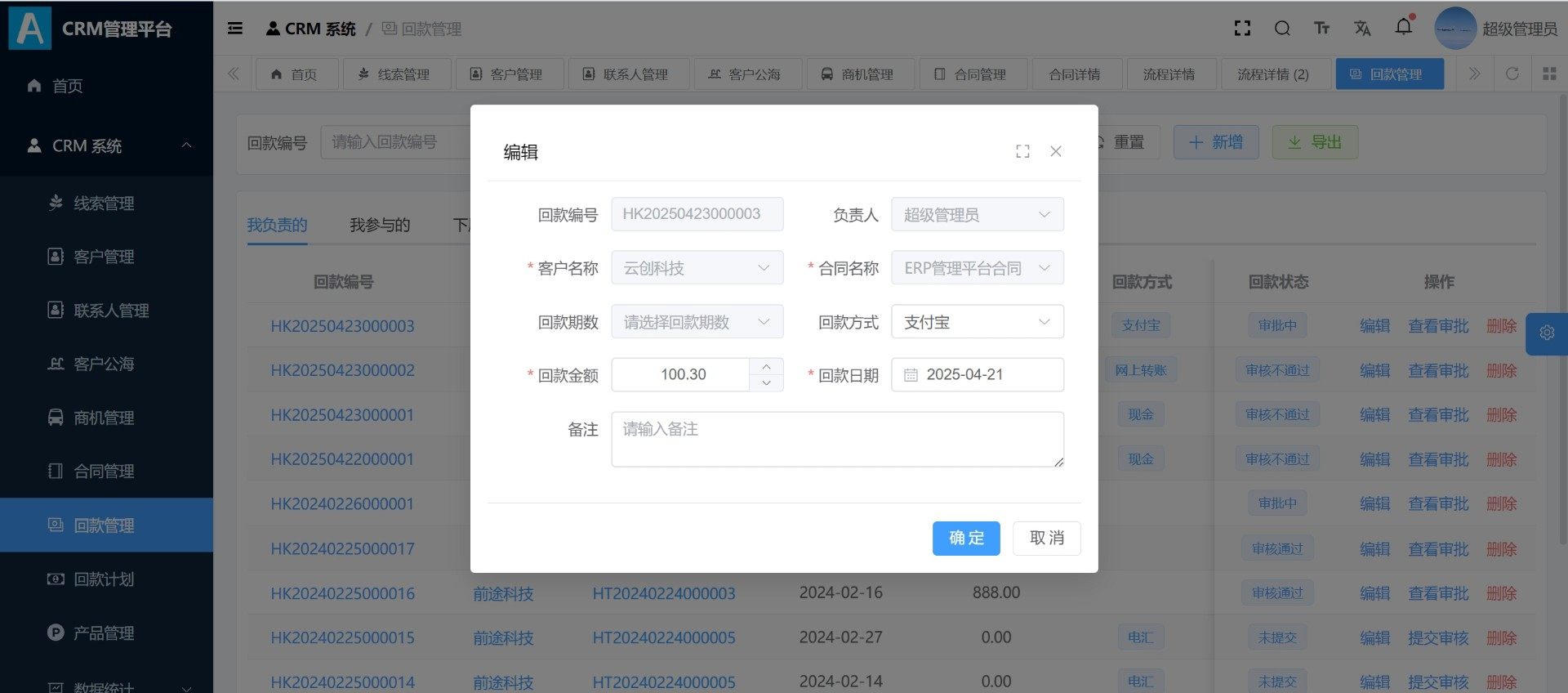The image size is (1568, 693).
Task: Click the 确定 button
Action: [966, 539]
